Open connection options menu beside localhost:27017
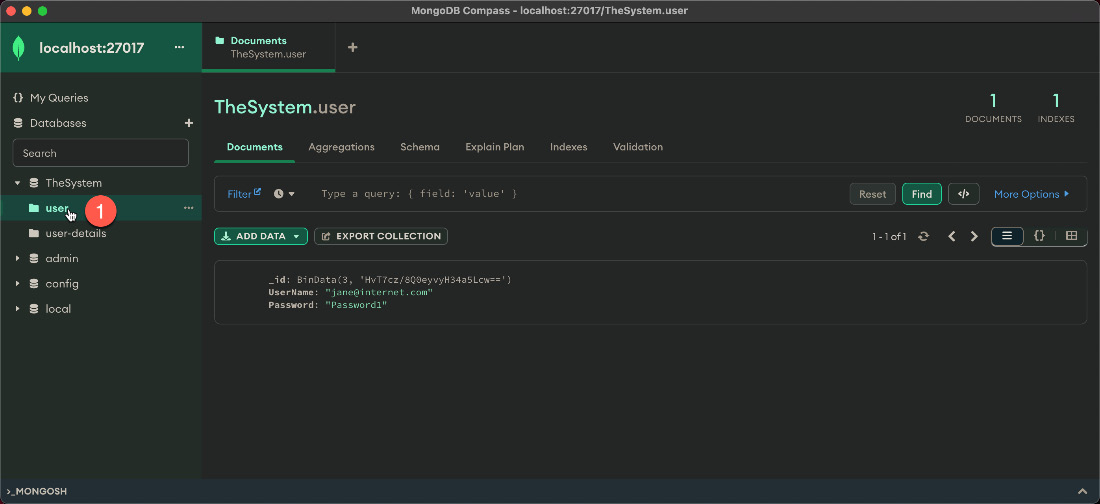 pyautogui.click(x=179, y=48)
